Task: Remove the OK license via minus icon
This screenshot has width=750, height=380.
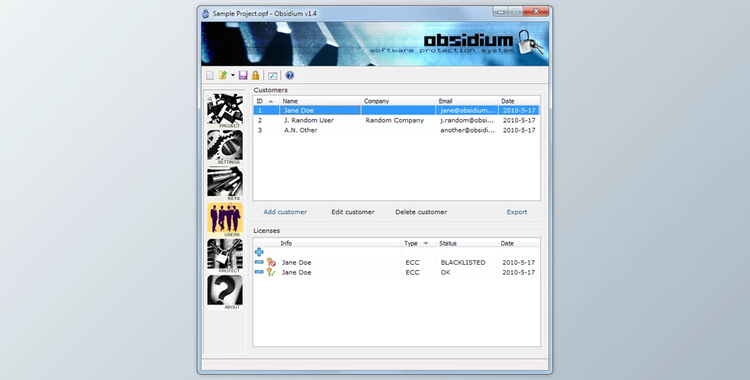Action: click(x=259, y=272)
